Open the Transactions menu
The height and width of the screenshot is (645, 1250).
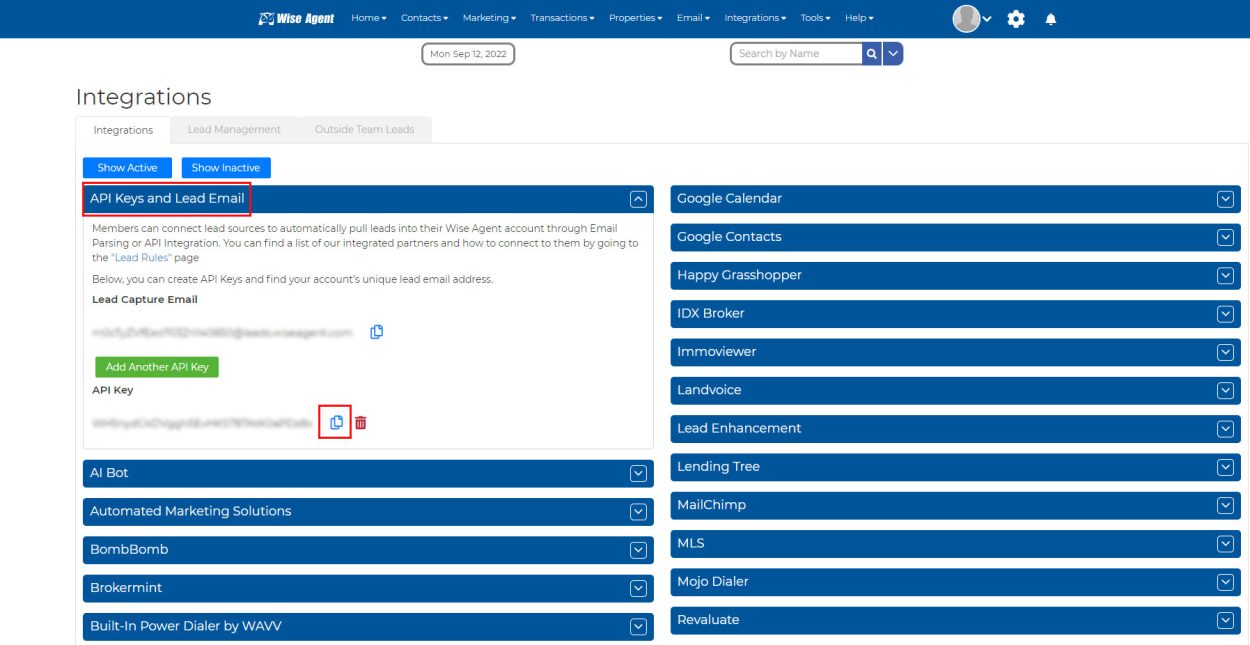coord(560,17)
